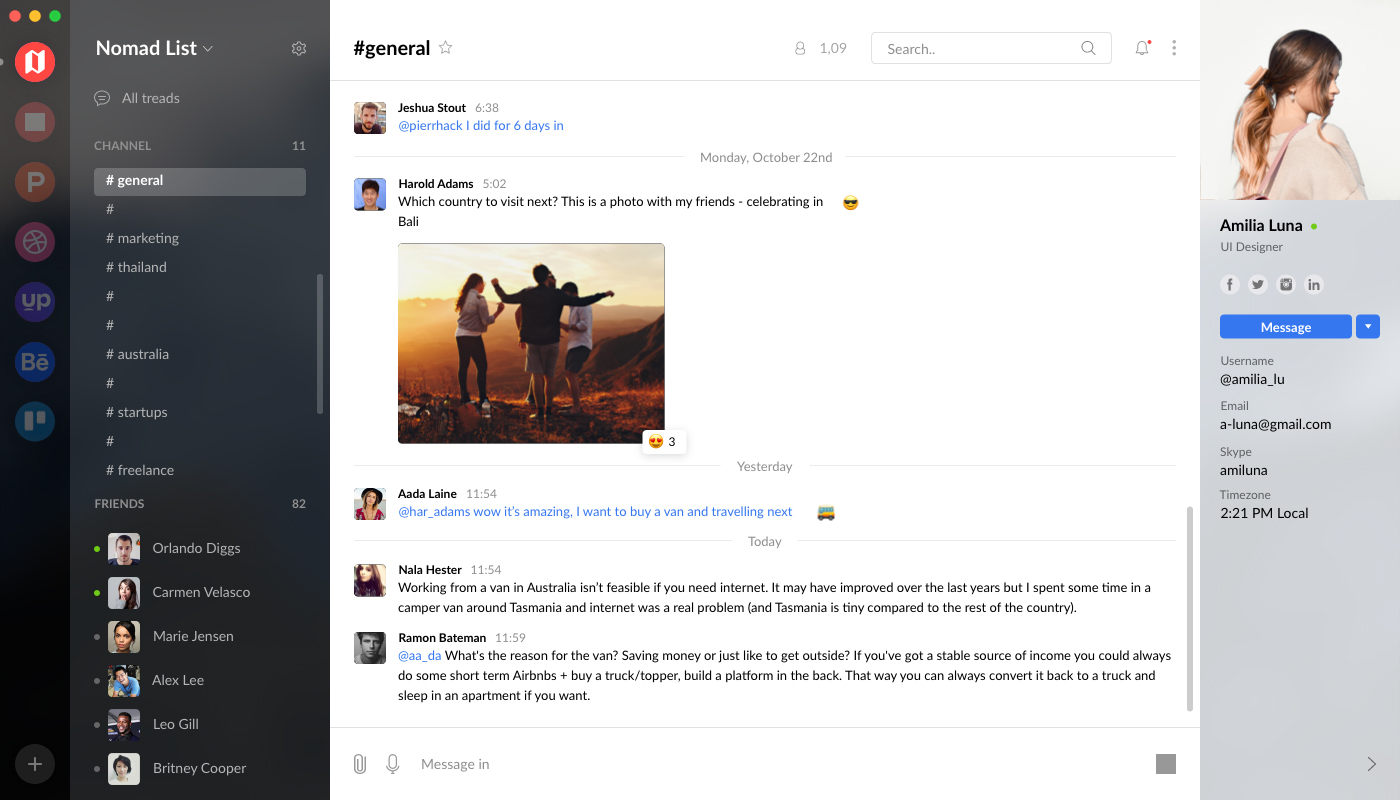
Task: Open Amilia Luna's Twitter profile icon
Action: [x=1258, y=284]
